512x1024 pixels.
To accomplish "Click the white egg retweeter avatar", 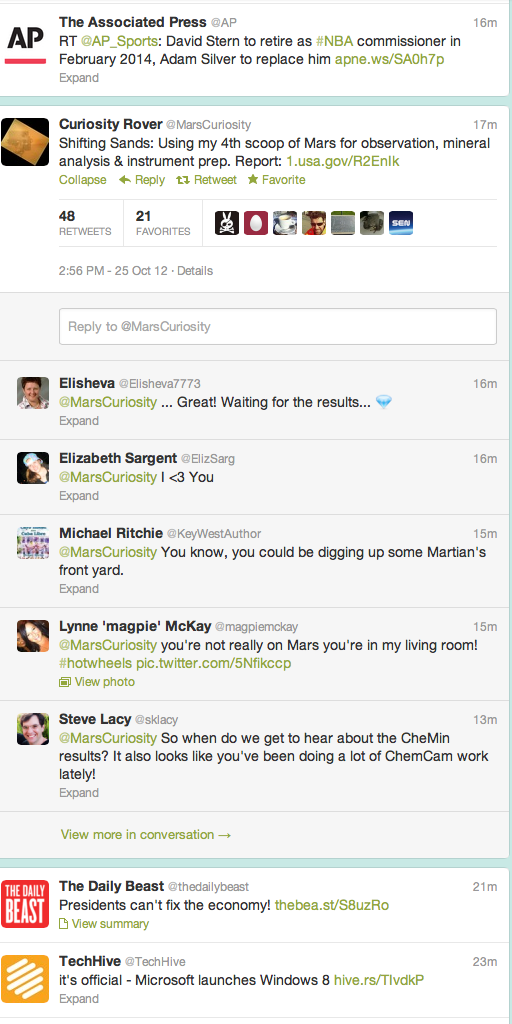I will (x=256, y=223).
